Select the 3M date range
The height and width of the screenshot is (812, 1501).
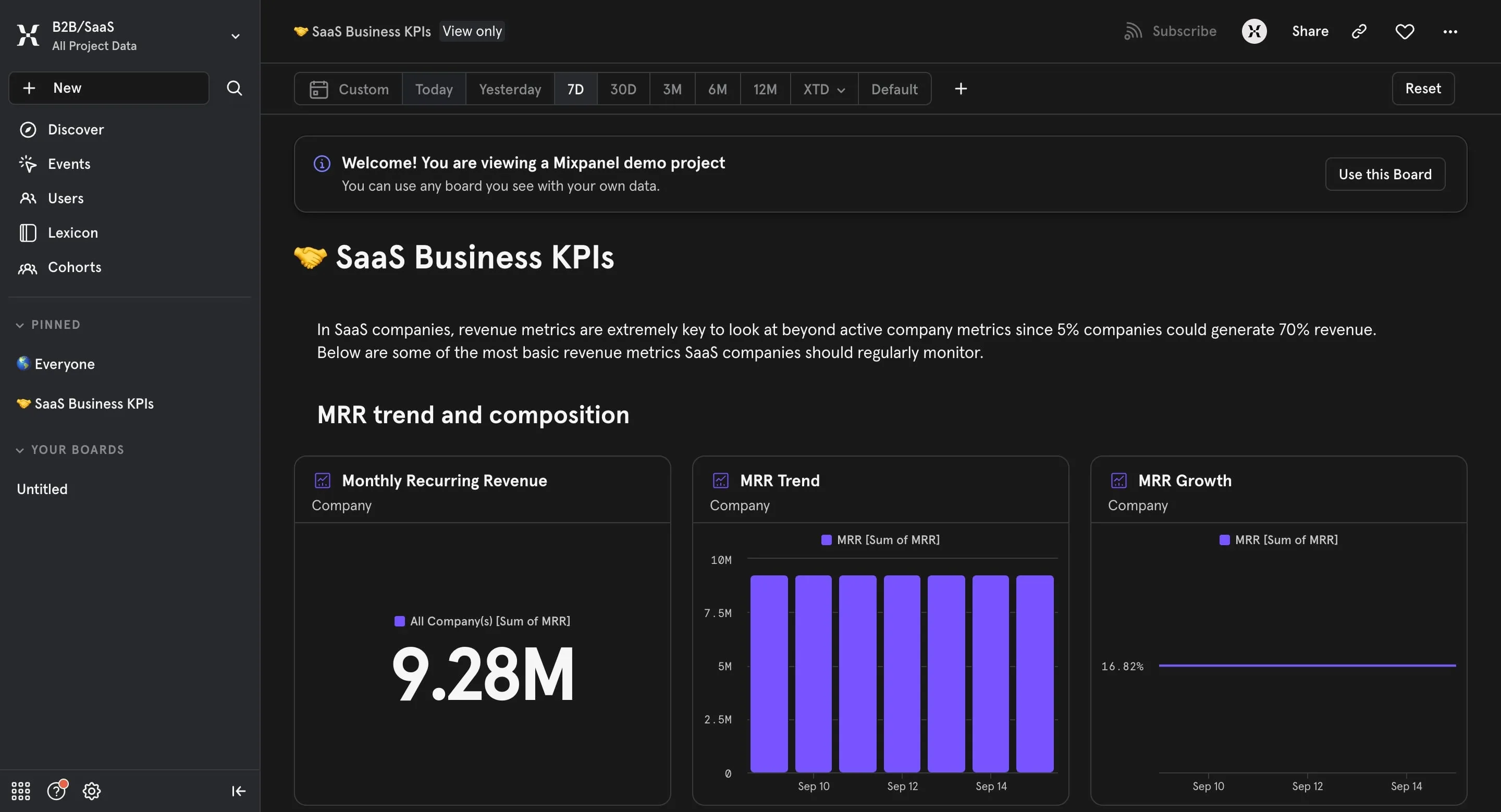[x=672, y=89]
